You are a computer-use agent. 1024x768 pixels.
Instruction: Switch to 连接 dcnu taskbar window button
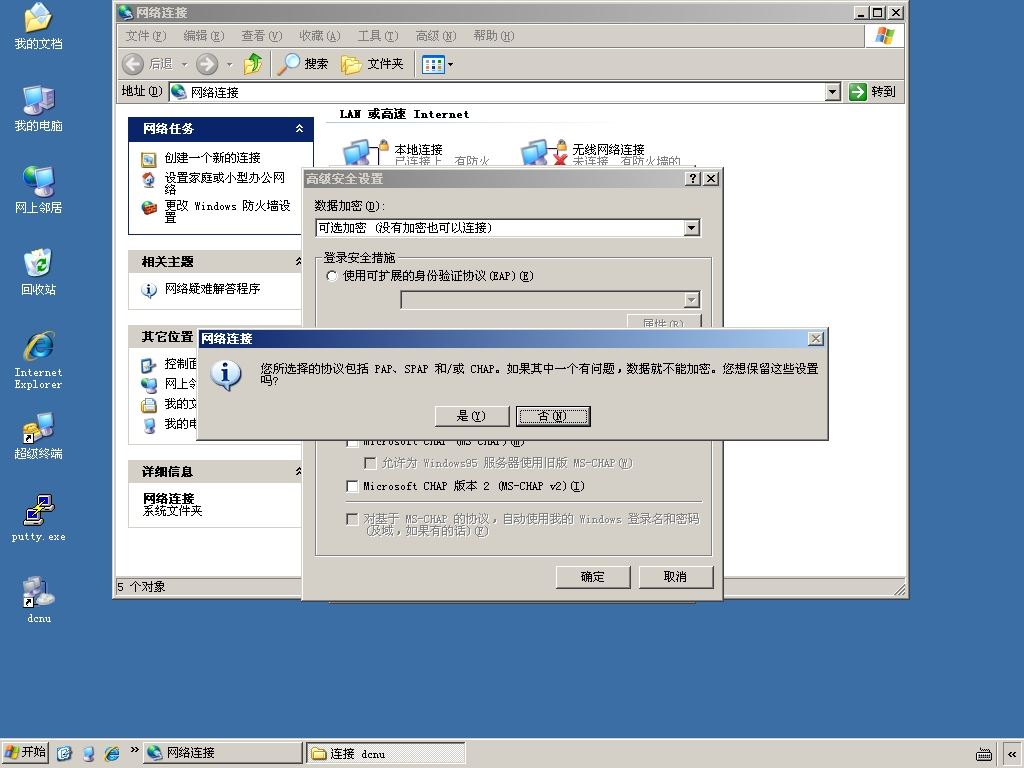pos(385,753)
